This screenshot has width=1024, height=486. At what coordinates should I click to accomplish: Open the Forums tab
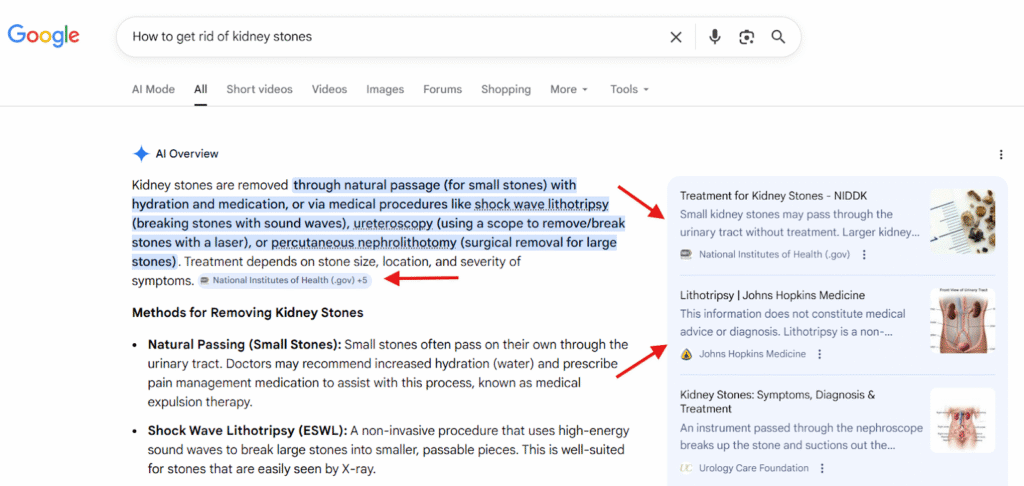click(x=442, y=89)
